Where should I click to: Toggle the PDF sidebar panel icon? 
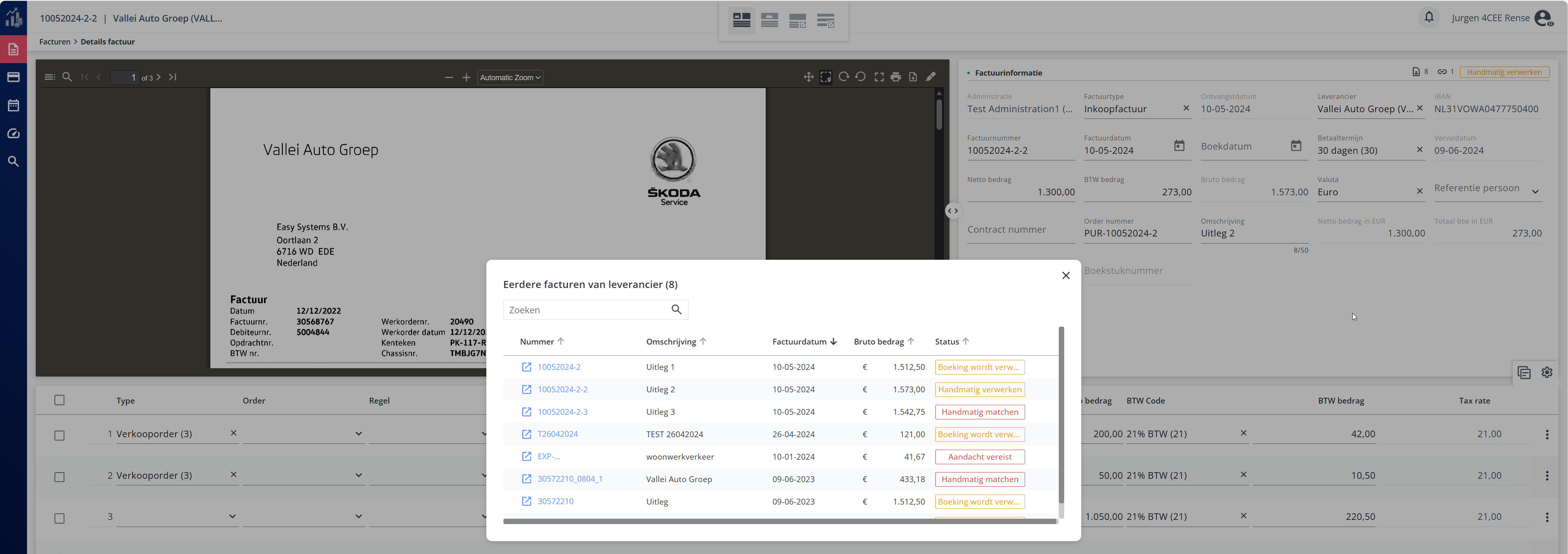click(x=50, y=77)
